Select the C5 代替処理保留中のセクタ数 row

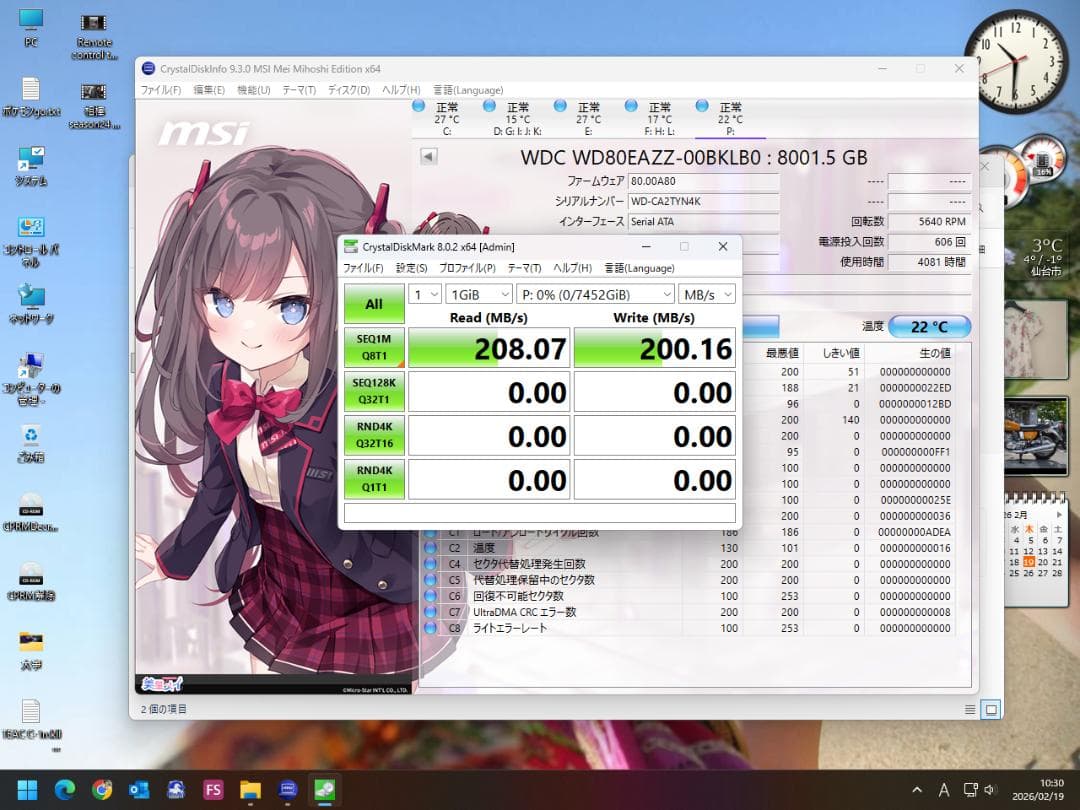(687, 580)
